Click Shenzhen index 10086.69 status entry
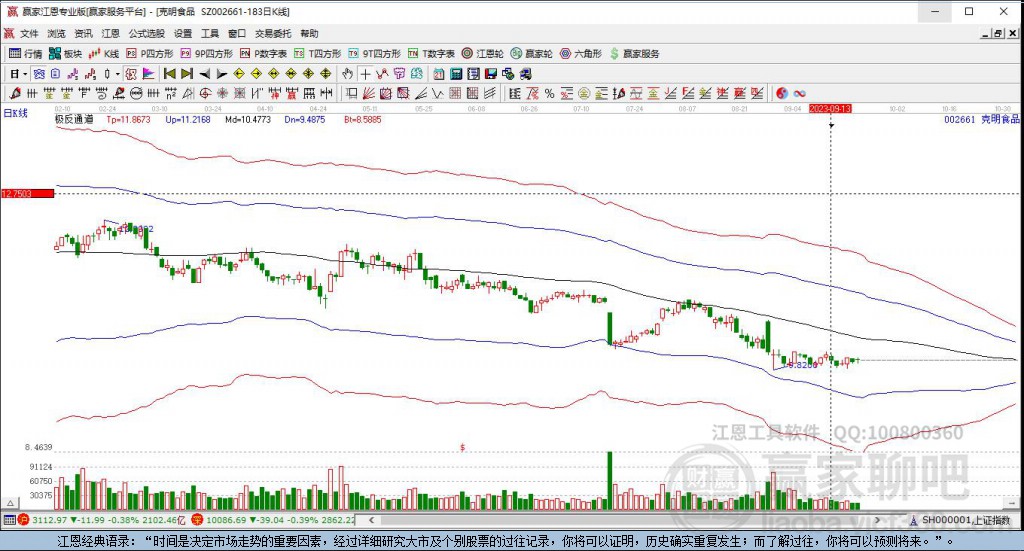The image size is (1024, 551). (274, 520)
